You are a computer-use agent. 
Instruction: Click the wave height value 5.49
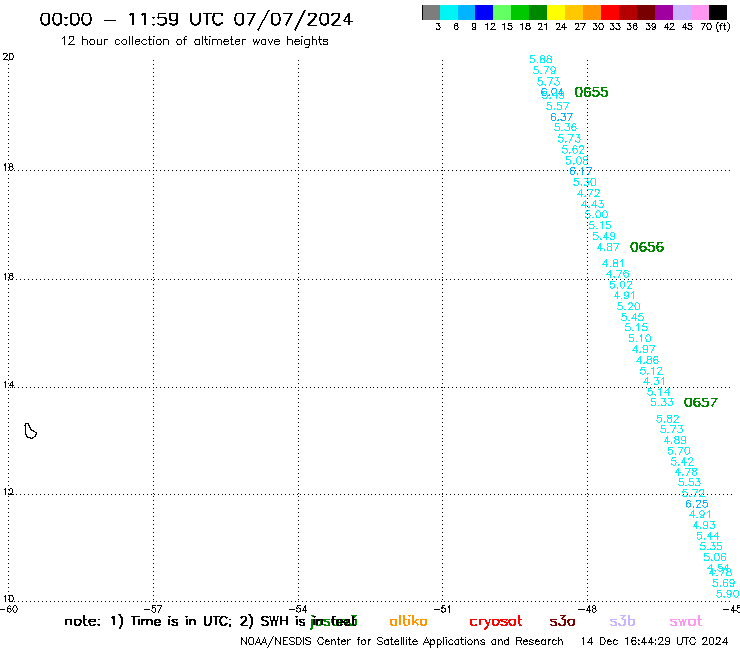pos(604,236)
